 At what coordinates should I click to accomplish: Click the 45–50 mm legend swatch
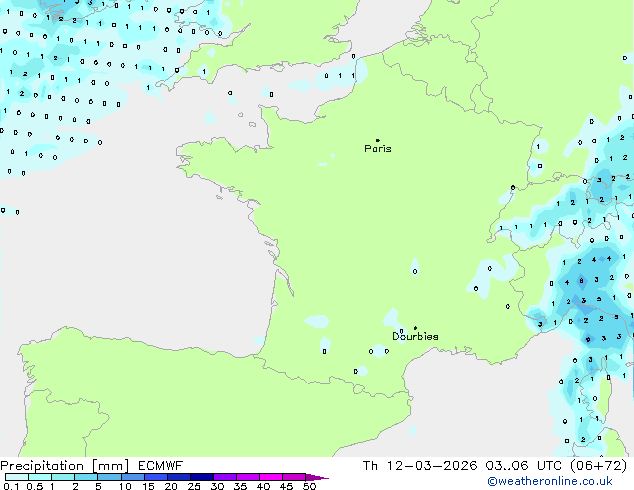click(294, 477)
